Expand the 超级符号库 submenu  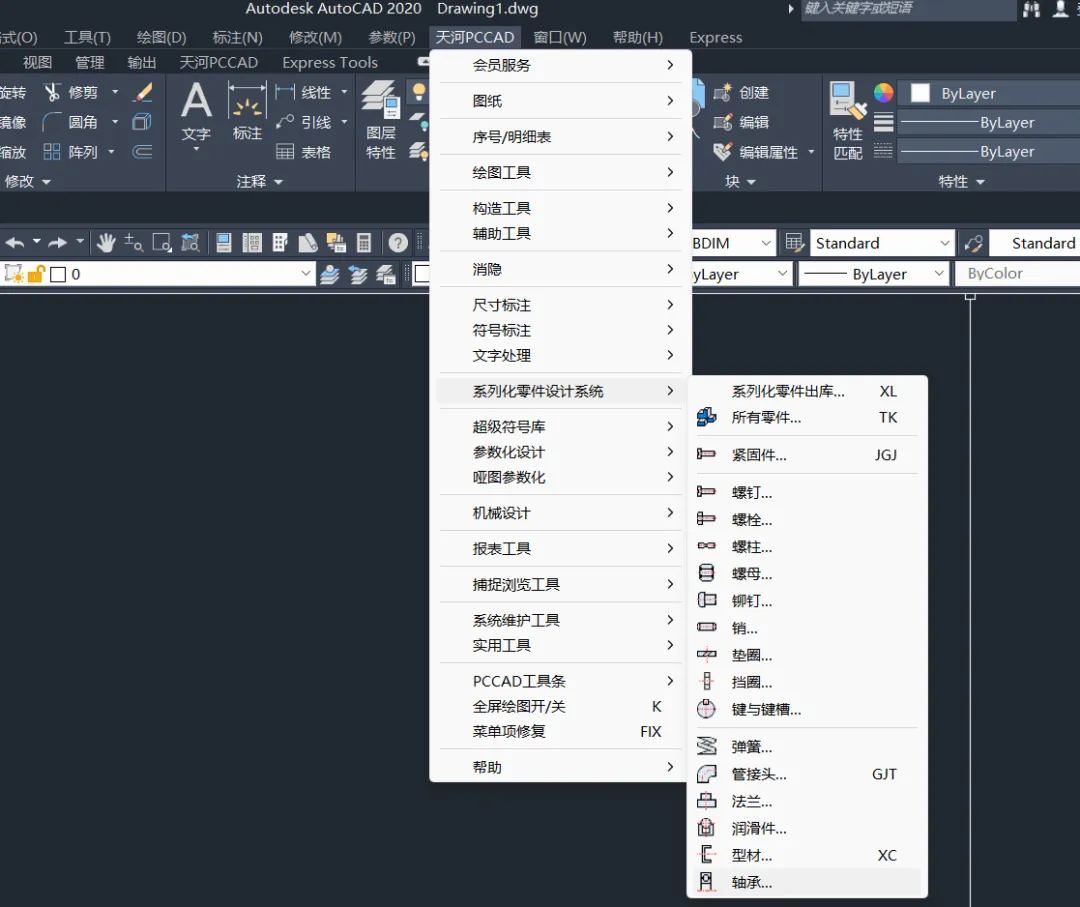tap(561, 427)
